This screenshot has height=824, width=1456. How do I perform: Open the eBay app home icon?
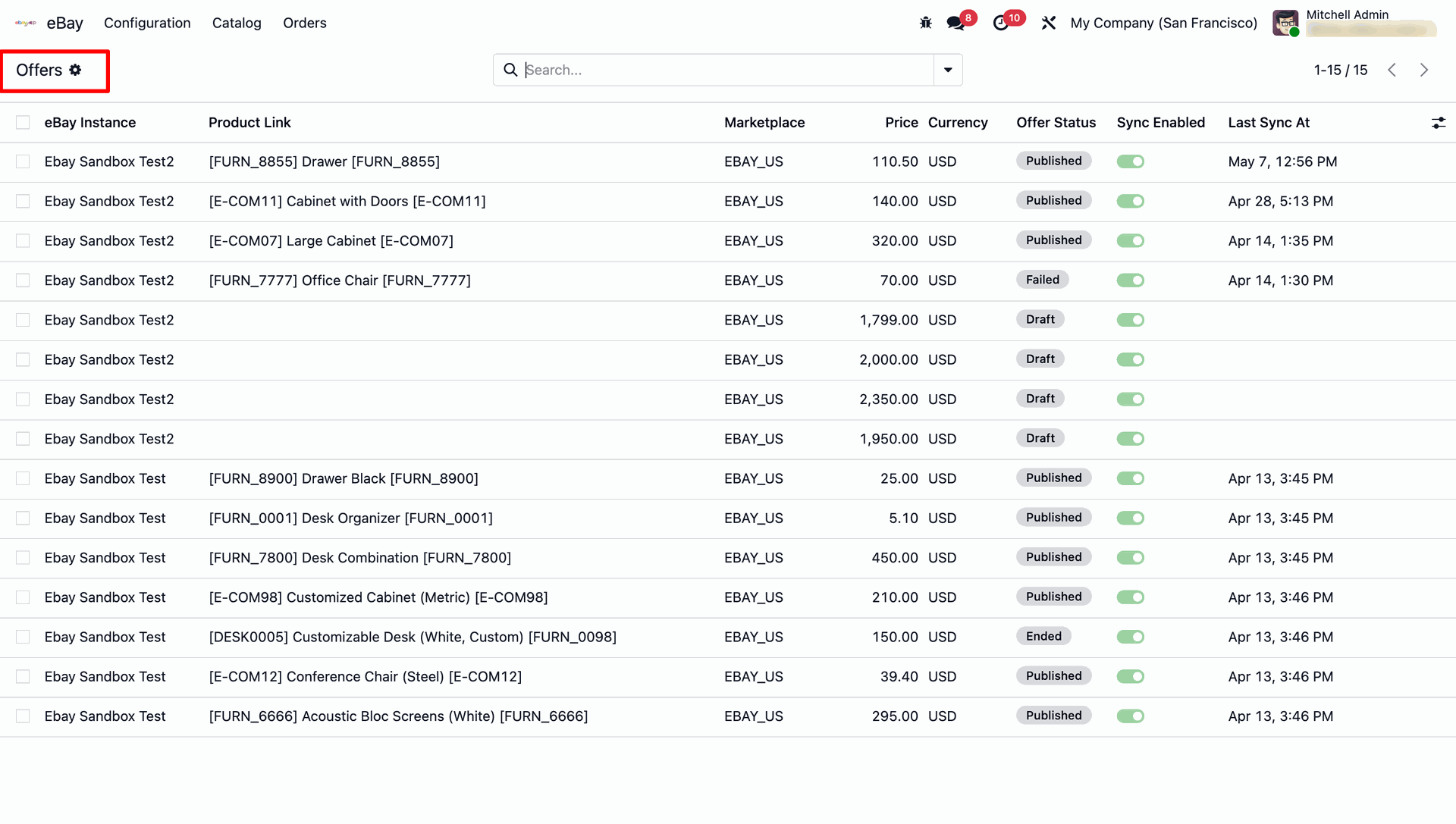26,23
